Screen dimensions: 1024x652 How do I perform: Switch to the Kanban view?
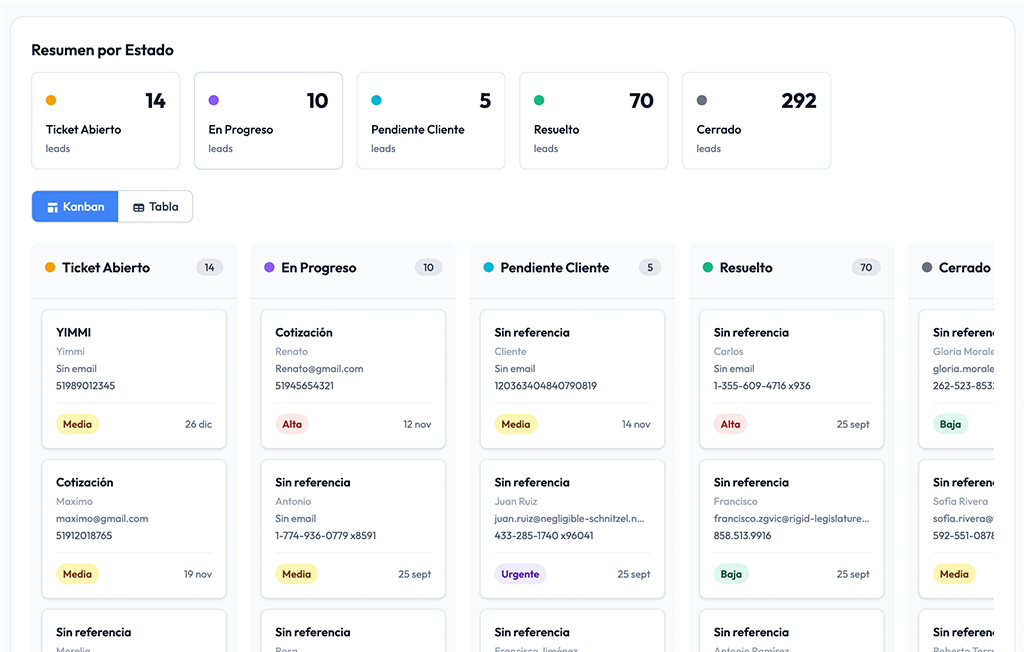[x=75, y=207]
